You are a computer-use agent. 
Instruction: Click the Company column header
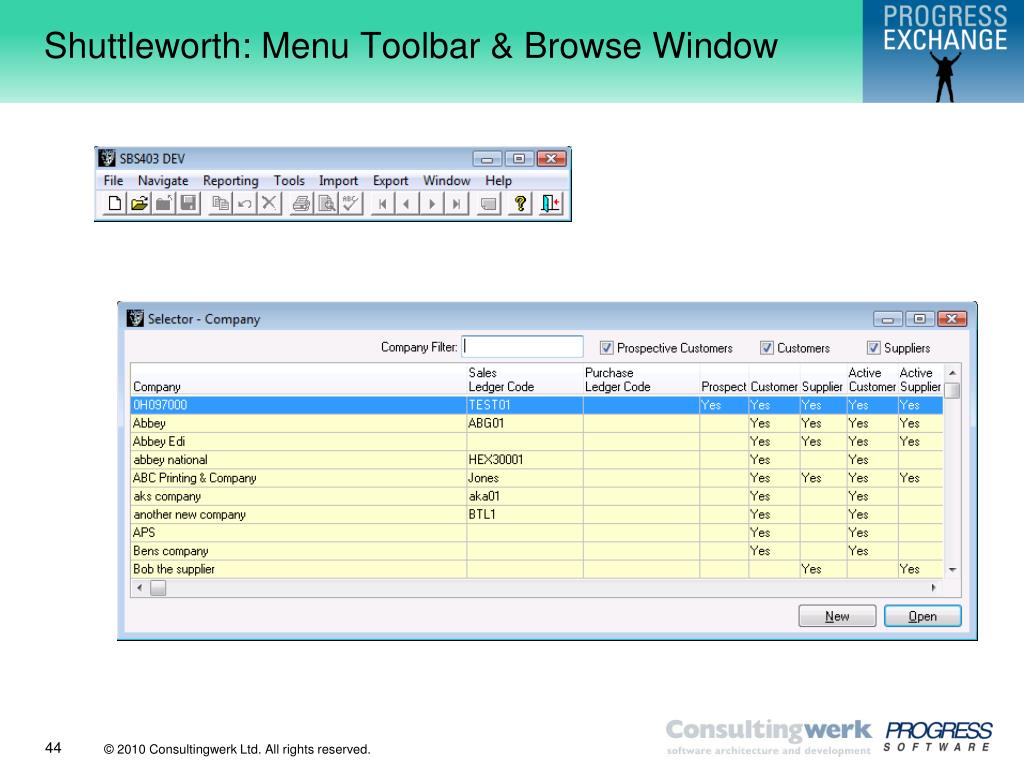click(298, 379)
